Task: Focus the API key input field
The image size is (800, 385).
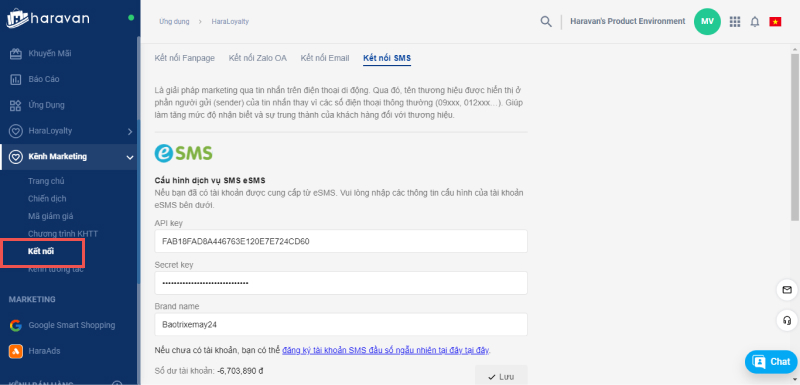Action: [x=341, y=241]
